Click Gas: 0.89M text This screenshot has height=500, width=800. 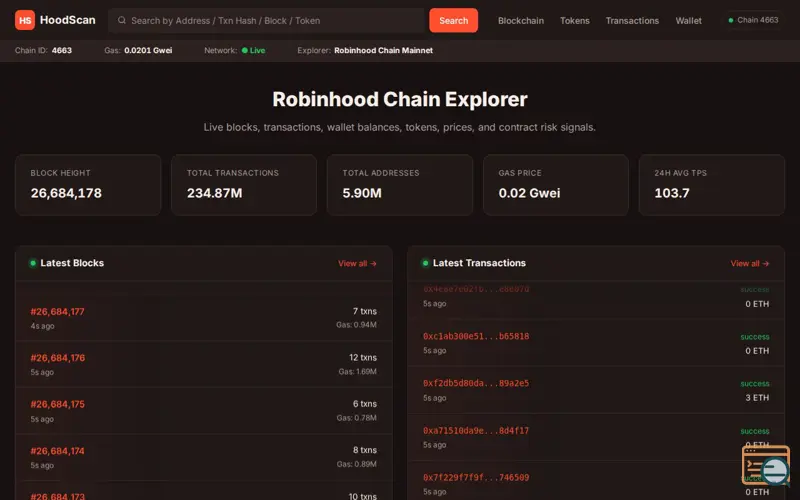click(x=357, y=465)
